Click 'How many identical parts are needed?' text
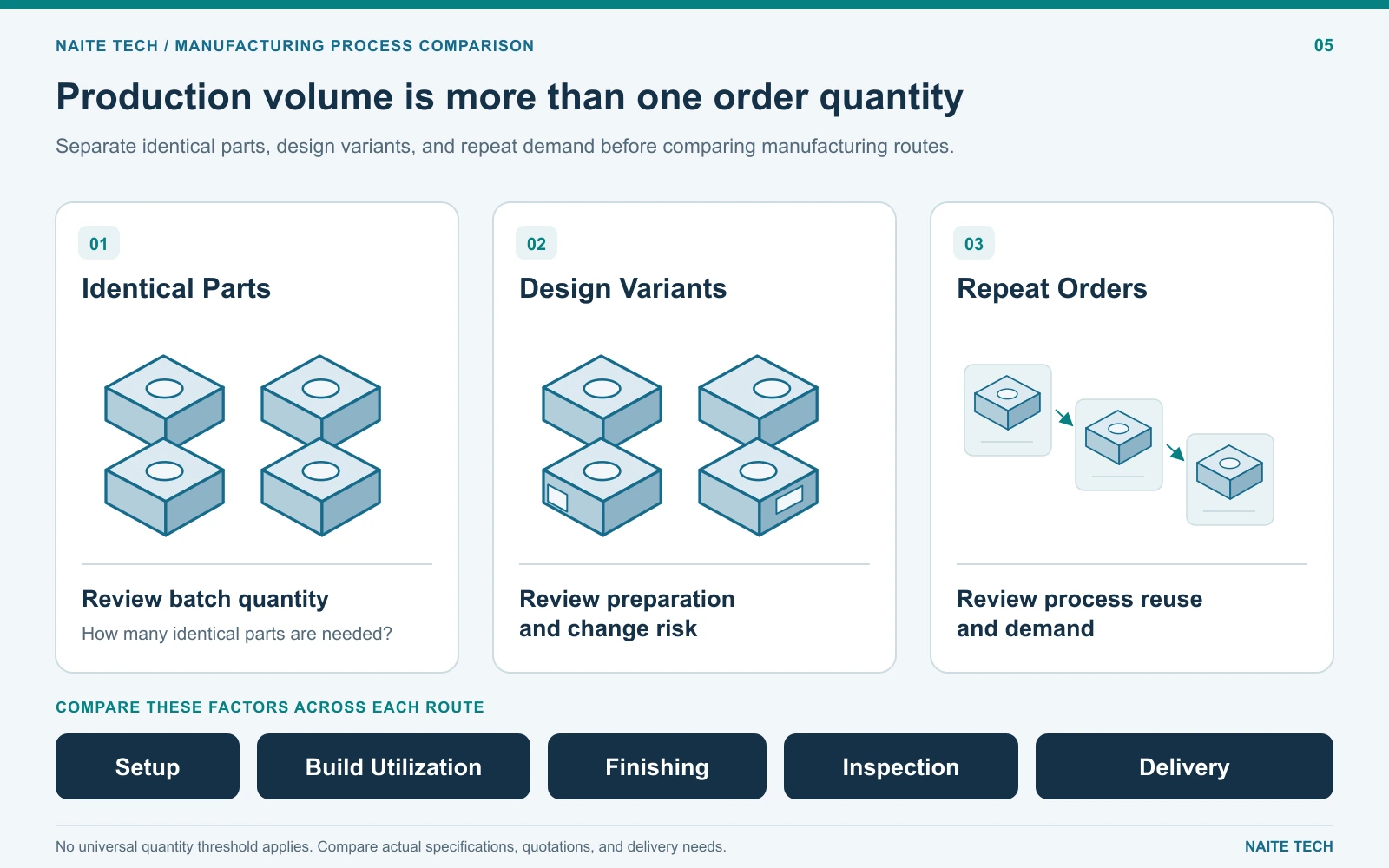This screenshot has height=868, width=1389. coord(237,634)
